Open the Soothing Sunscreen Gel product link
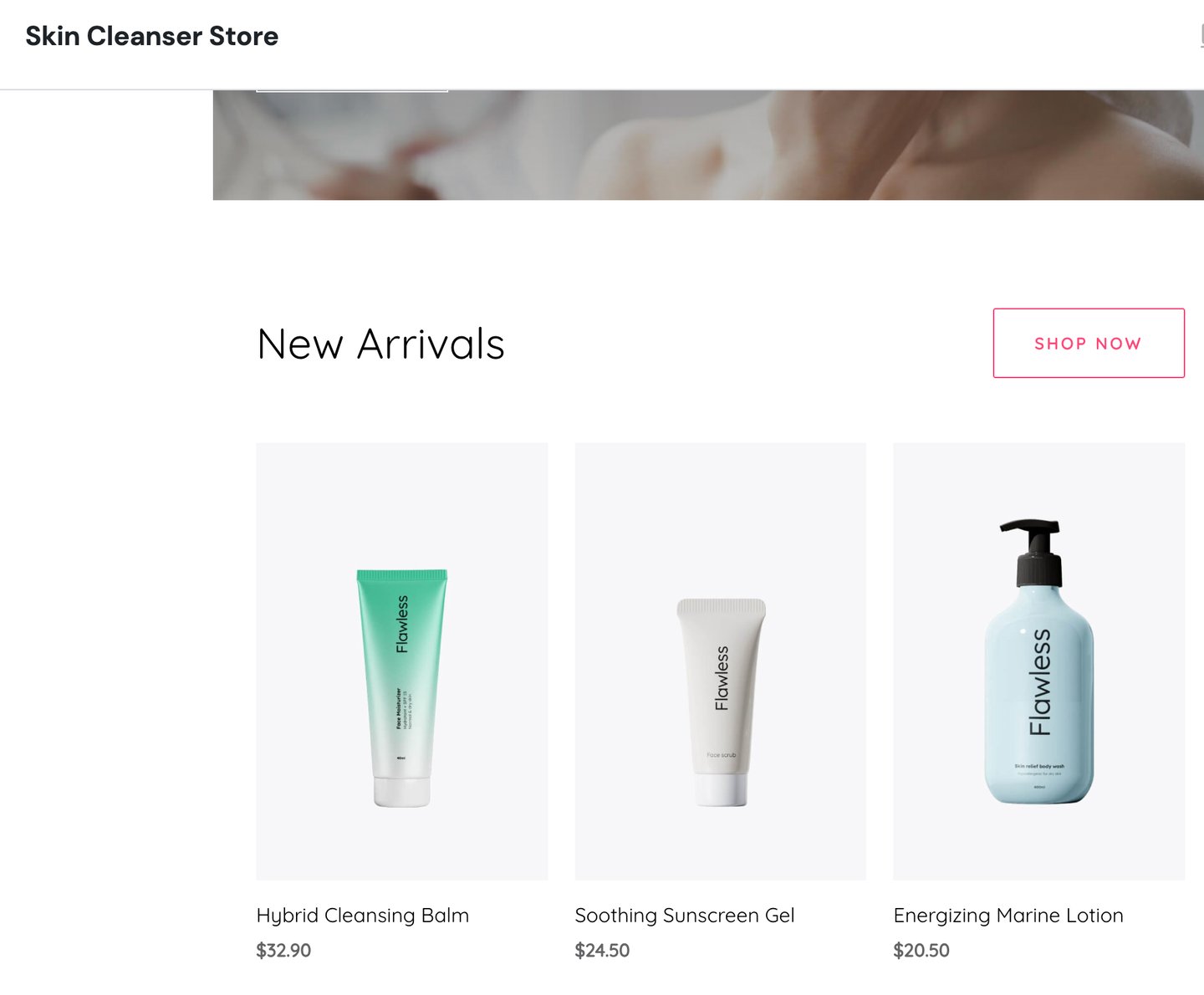The height and width of the screenshot is (995, 1204). coord(684,916)
